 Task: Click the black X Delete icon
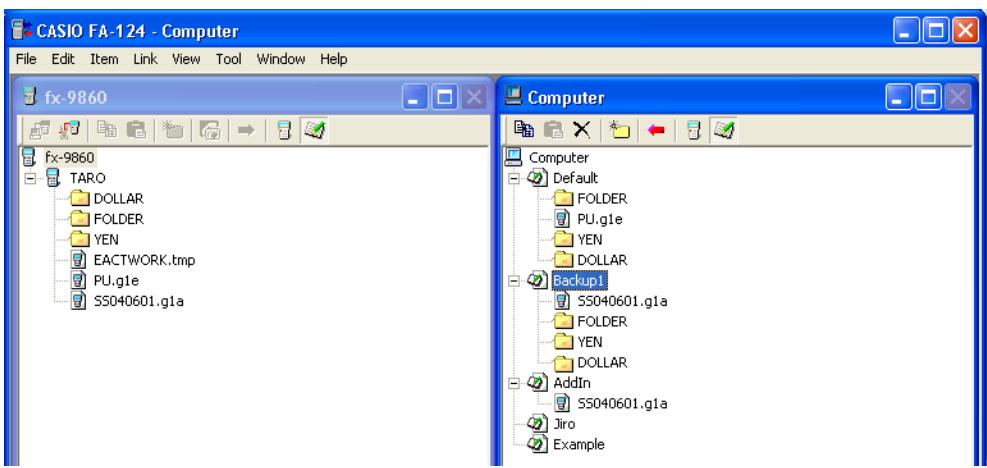pos(582,130)
